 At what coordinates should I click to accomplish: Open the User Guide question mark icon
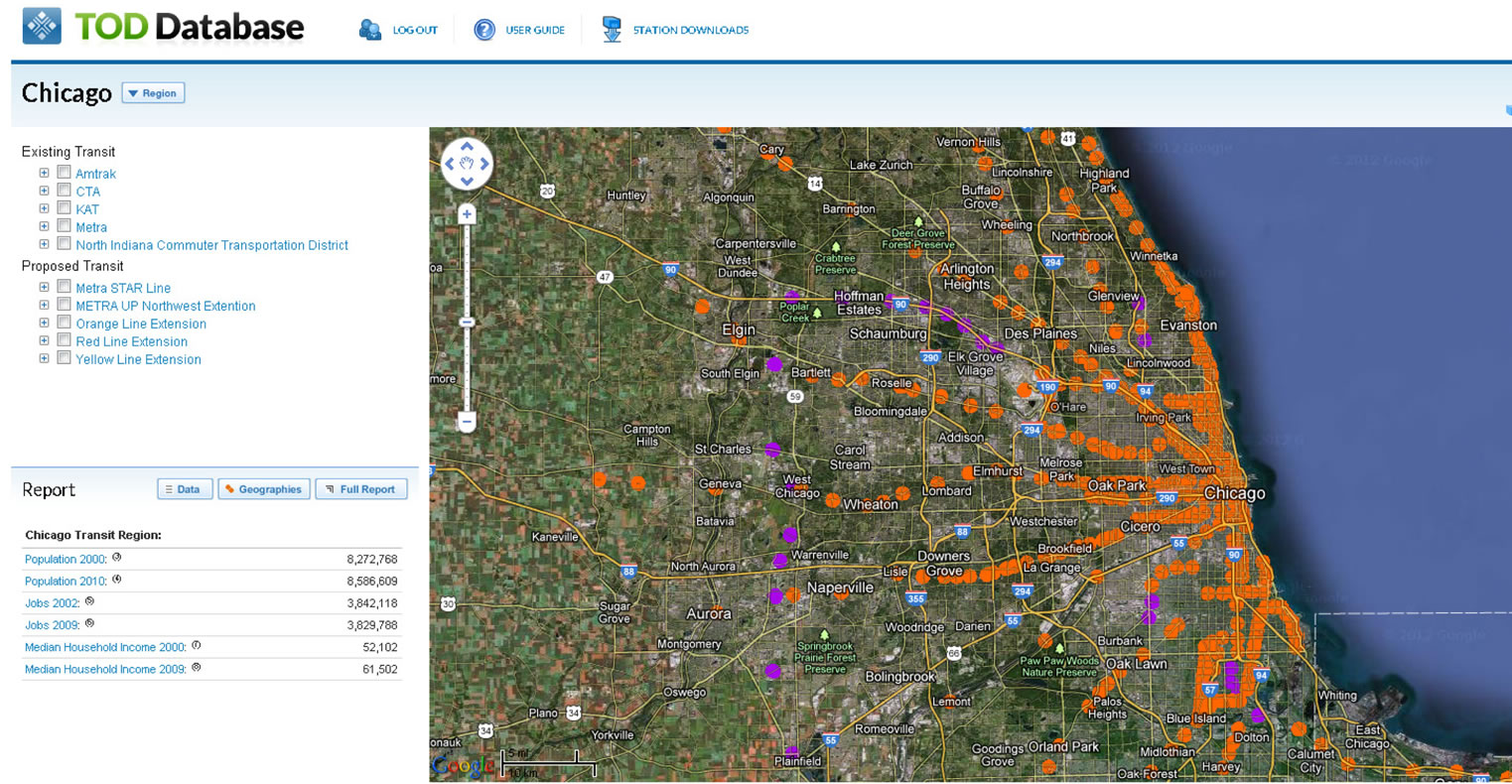[483, 30]
